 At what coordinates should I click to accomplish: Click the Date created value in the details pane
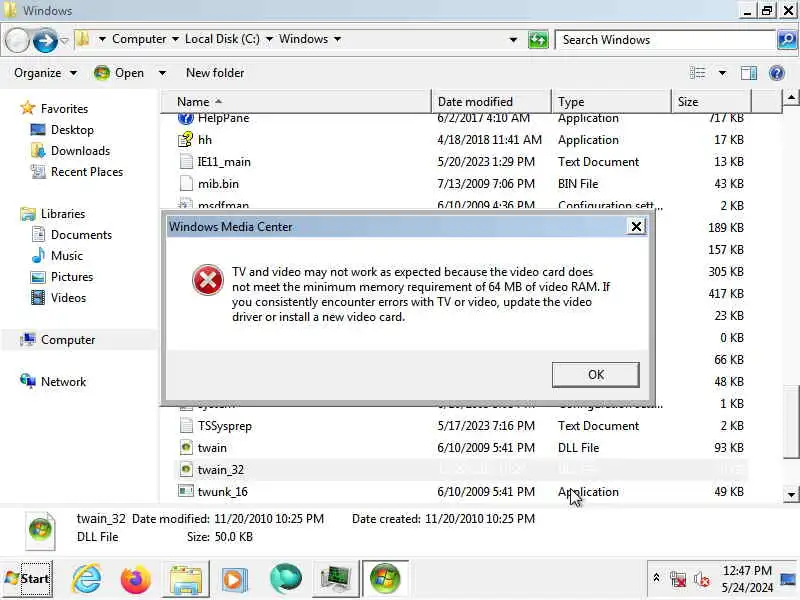(x=480, y=519)
